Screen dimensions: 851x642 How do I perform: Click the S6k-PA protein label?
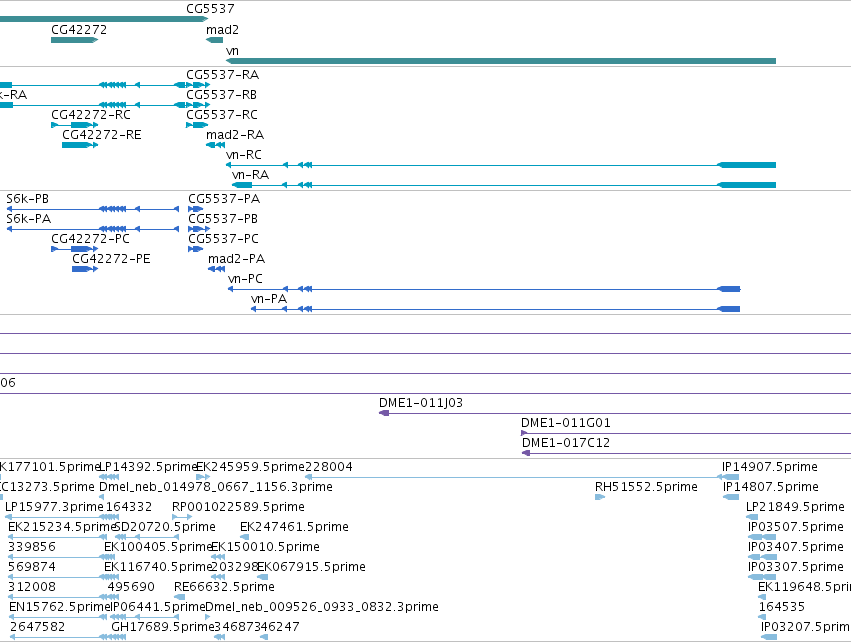pos(28,219)
